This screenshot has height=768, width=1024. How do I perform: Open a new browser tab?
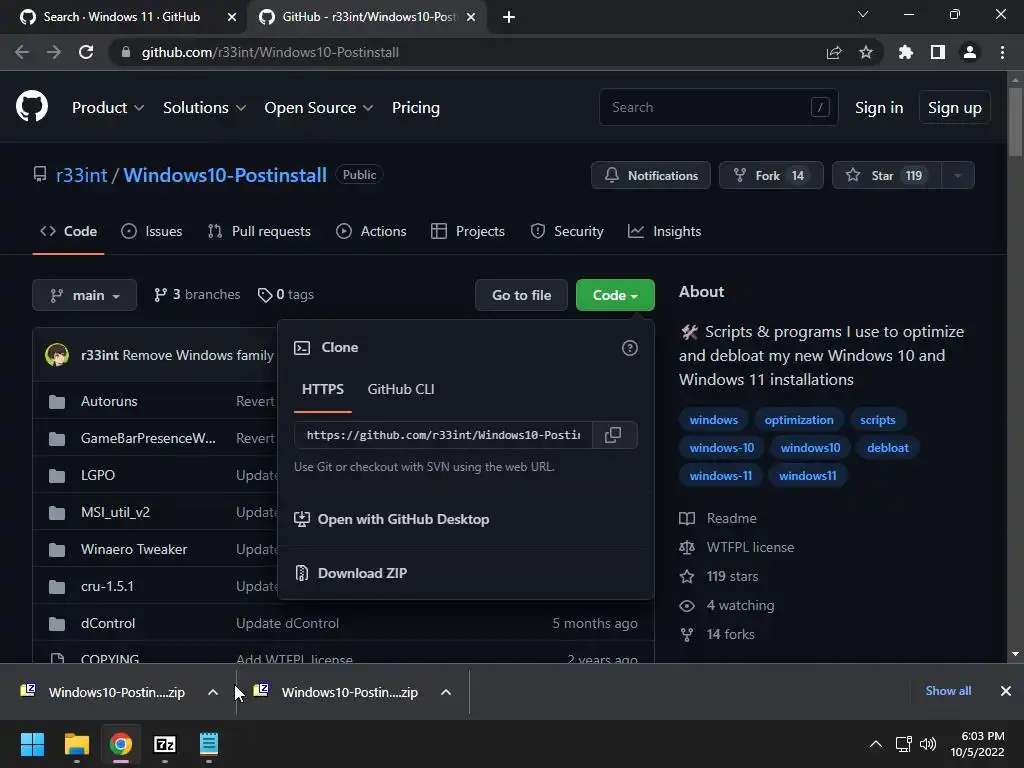click(509, 17)
